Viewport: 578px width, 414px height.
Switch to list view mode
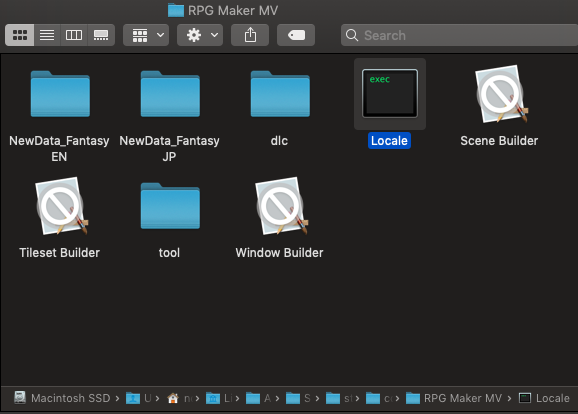click(x=47, y=35)
